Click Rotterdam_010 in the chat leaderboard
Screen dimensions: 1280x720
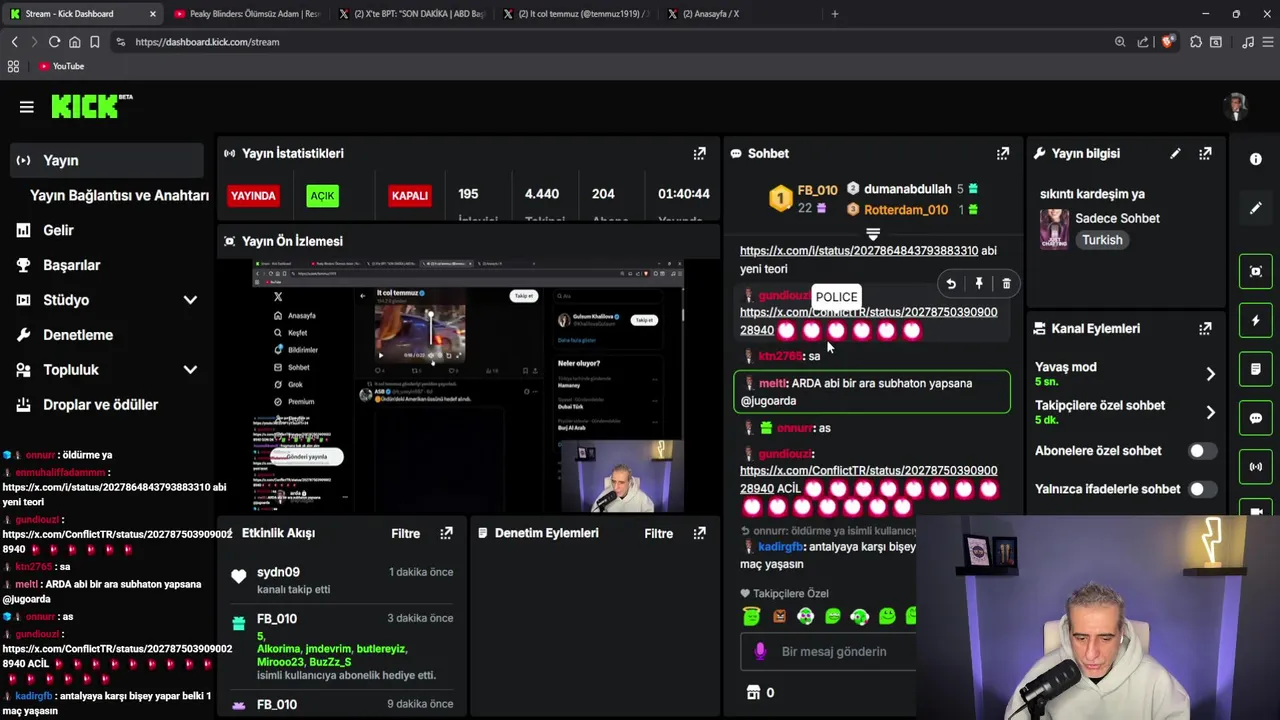tap(906, 210)
